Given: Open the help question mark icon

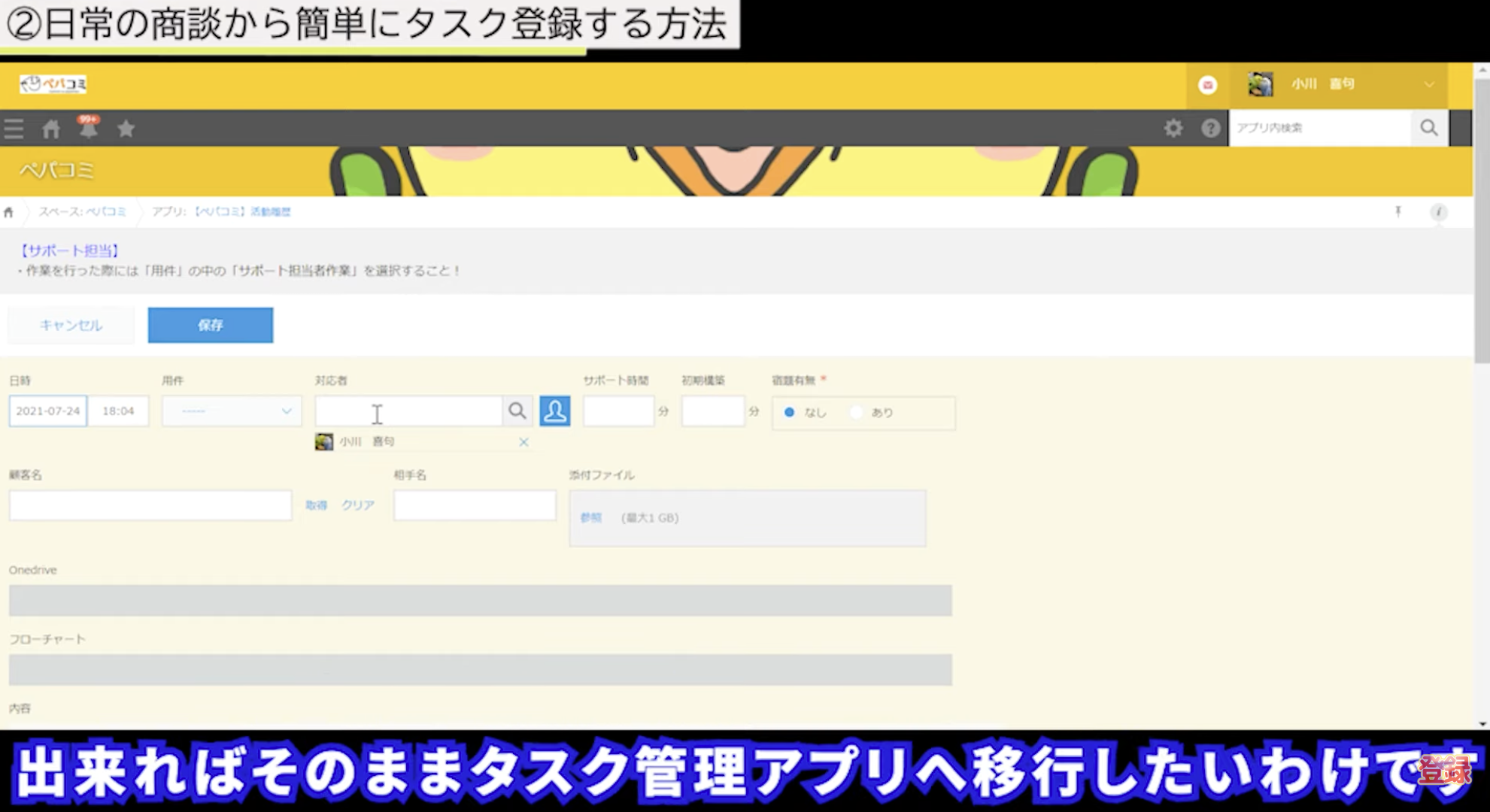Looking at the screenshot, I should [x=1210, y=128].
